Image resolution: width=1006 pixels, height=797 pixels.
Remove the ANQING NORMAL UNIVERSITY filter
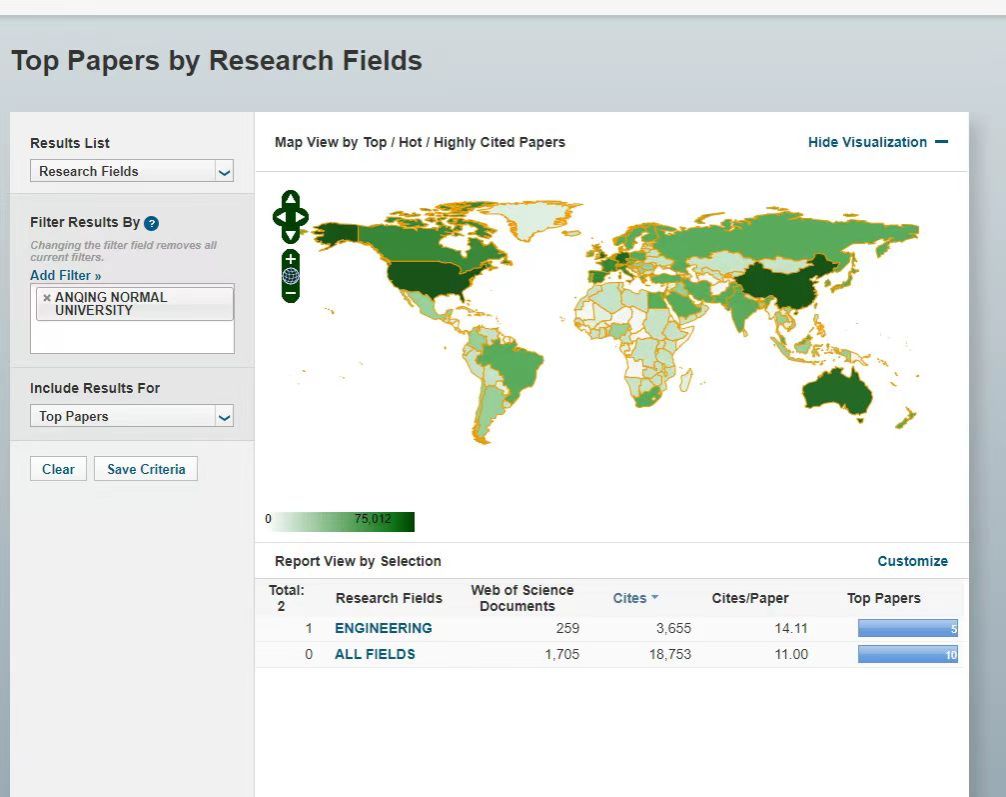46,298
